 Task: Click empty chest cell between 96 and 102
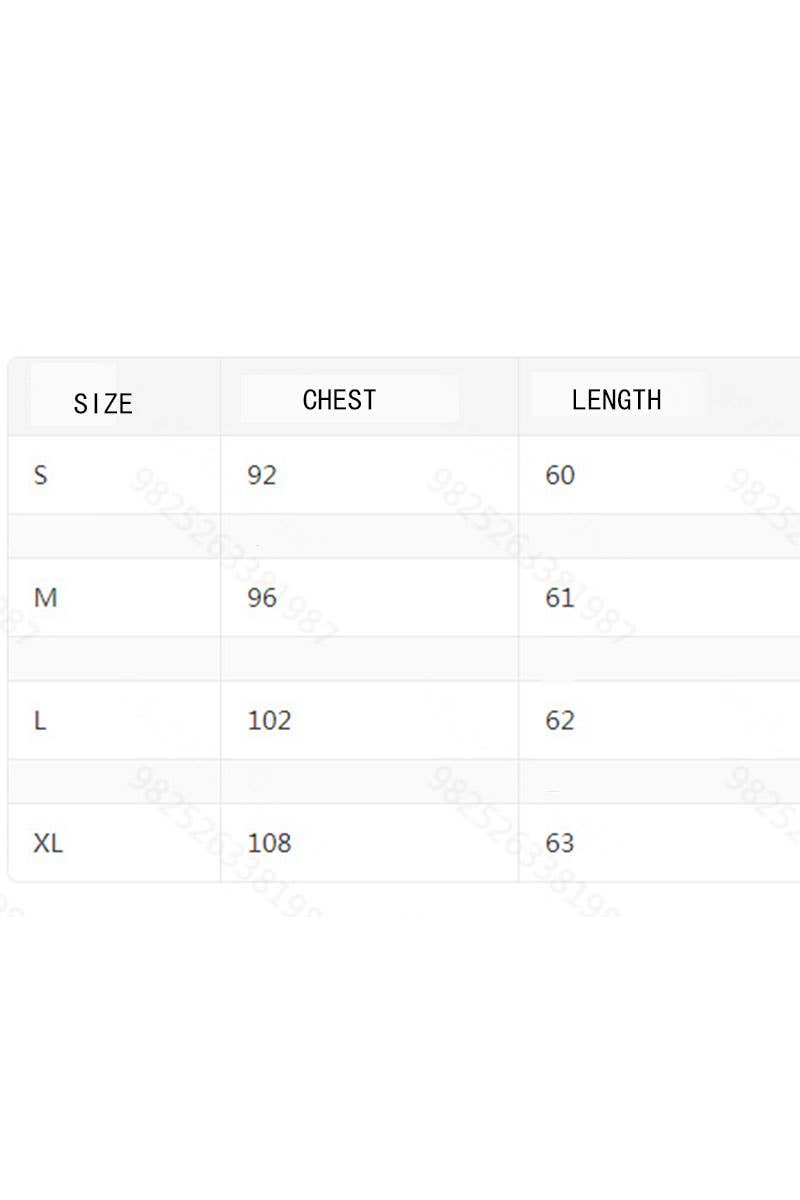click(x=369, y=659)
